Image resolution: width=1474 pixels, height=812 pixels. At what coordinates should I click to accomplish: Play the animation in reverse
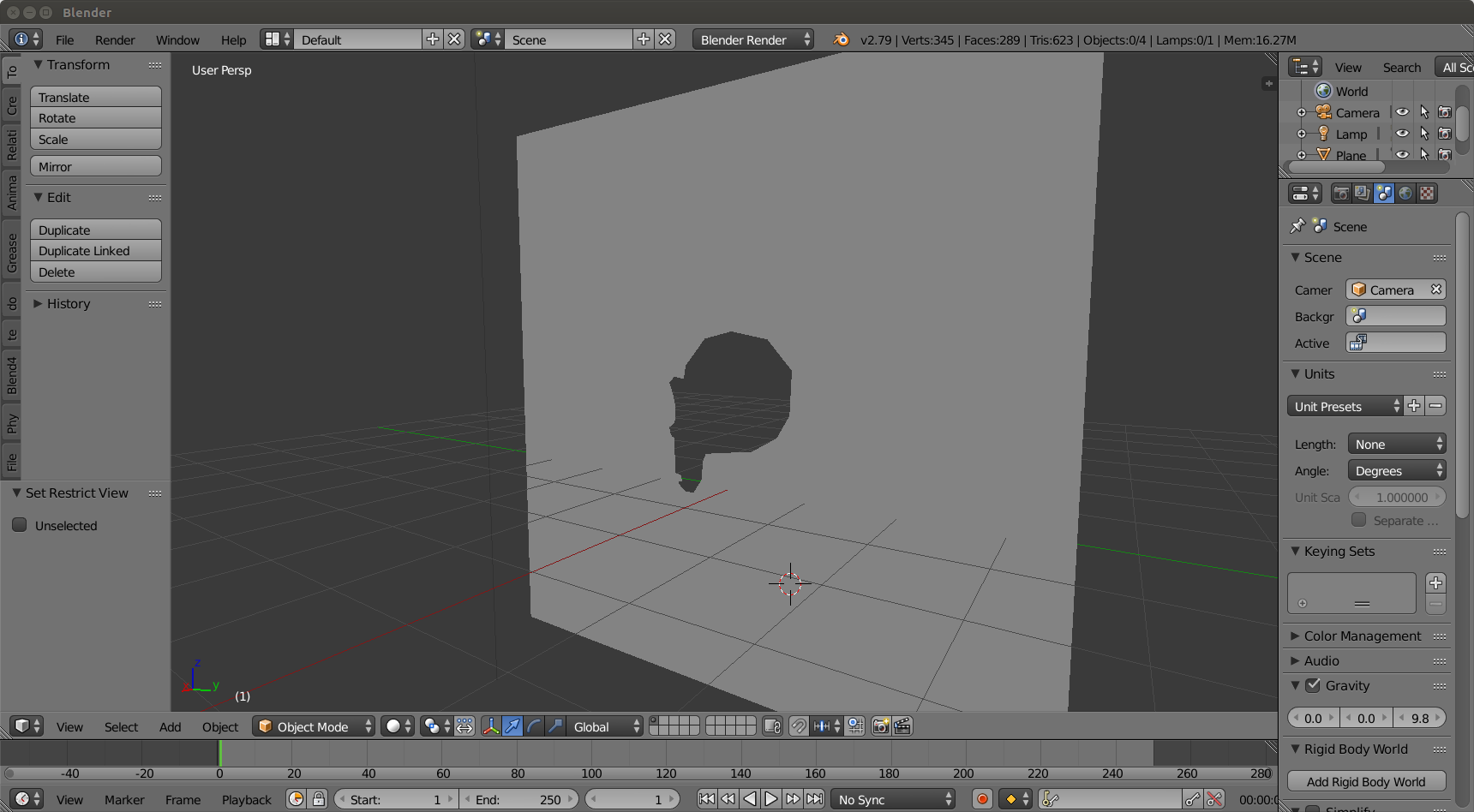pyautogui.click(x=750, y=799)
